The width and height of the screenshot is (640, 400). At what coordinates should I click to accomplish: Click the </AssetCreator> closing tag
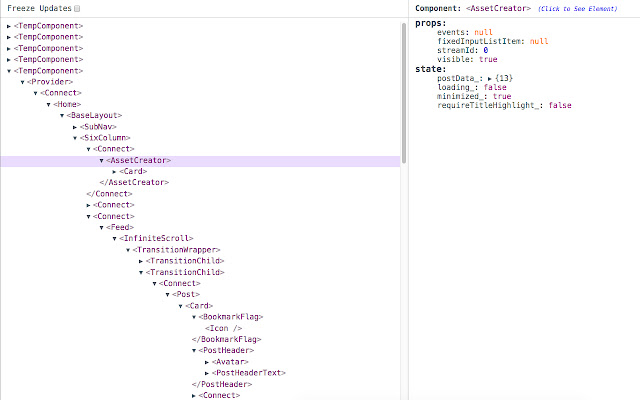coord(134,182)
